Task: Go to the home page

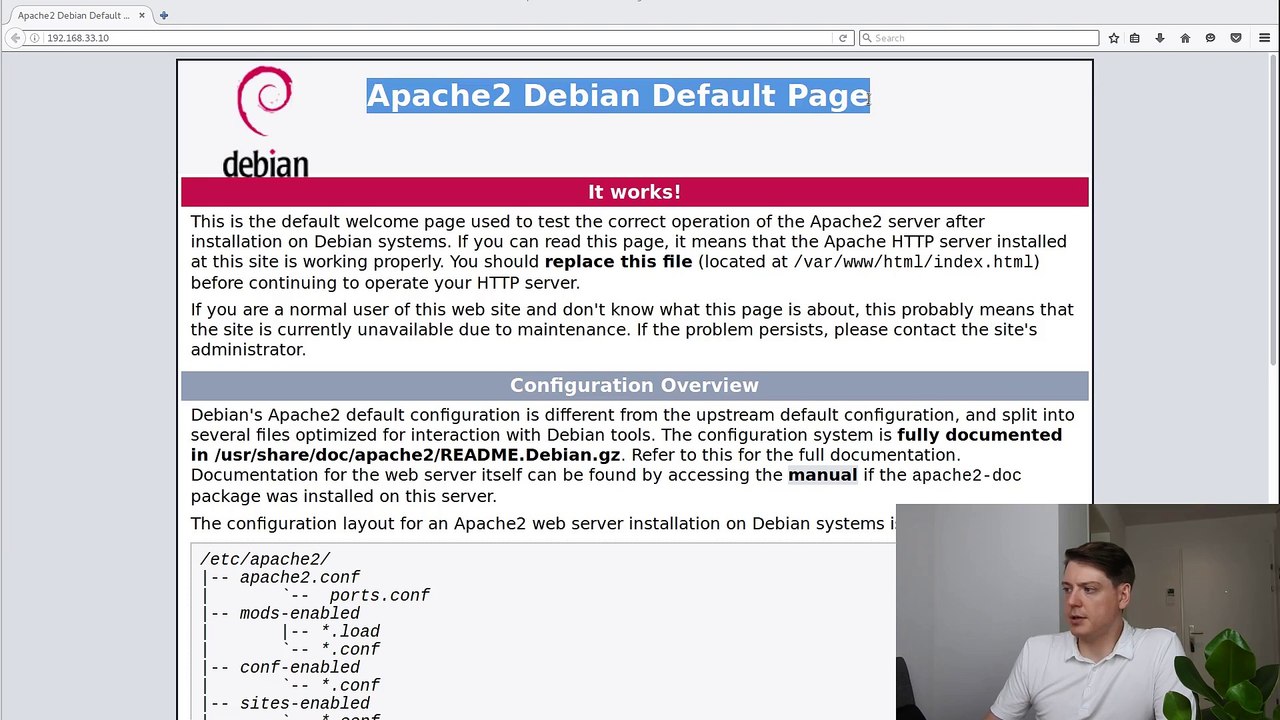Action: (1185, 38)
